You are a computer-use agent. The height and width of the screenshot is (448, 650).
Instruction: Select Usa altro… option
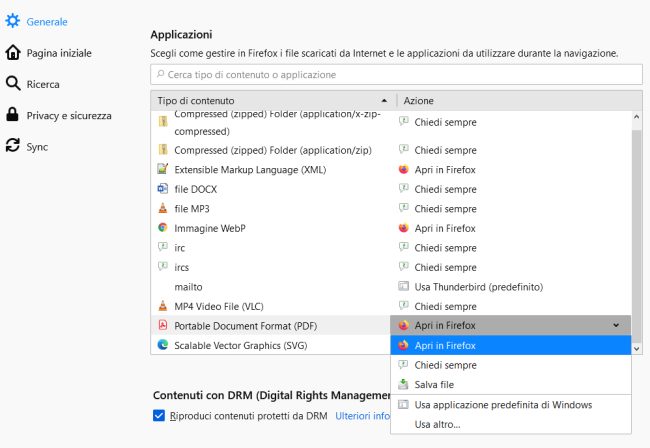point(510,424)
